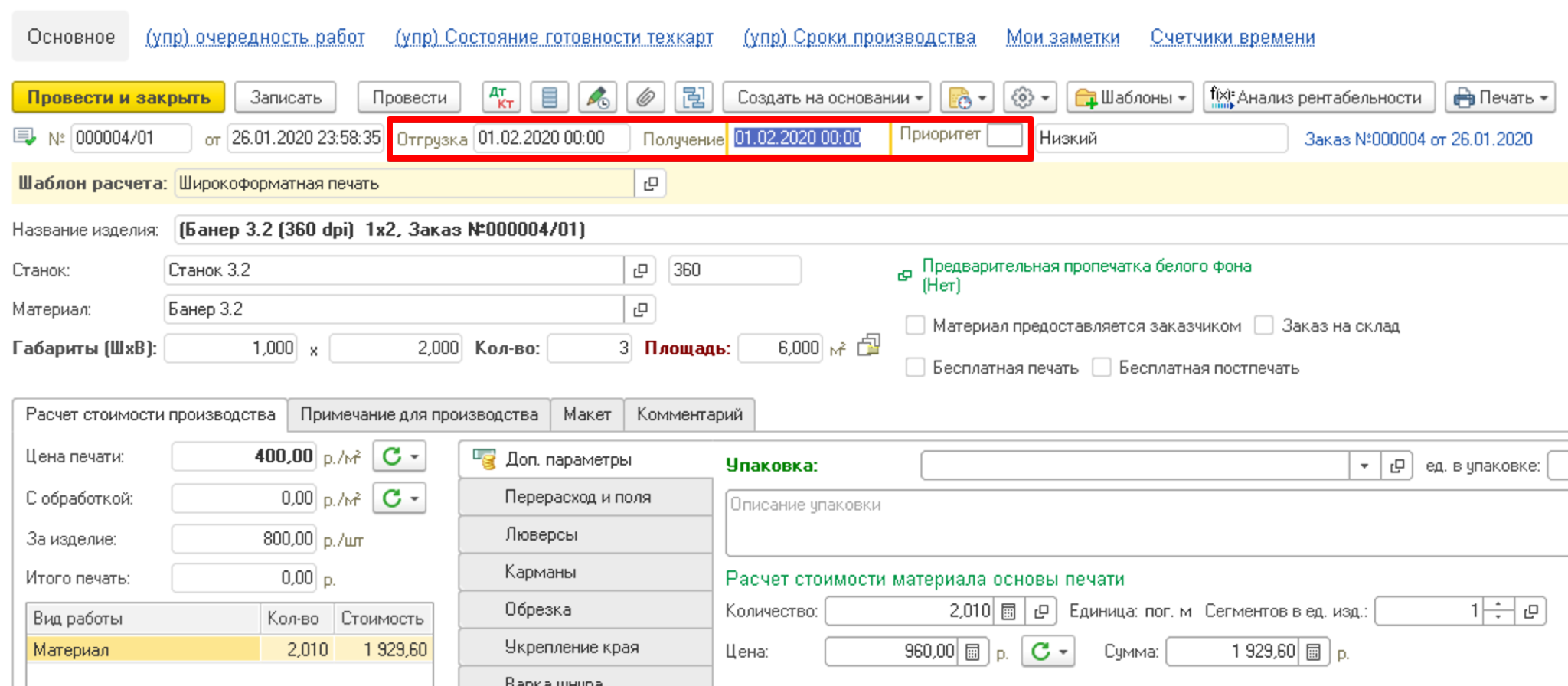Refresh material Цена with green arrow
1568x686 pixels.
[1048, 652]
